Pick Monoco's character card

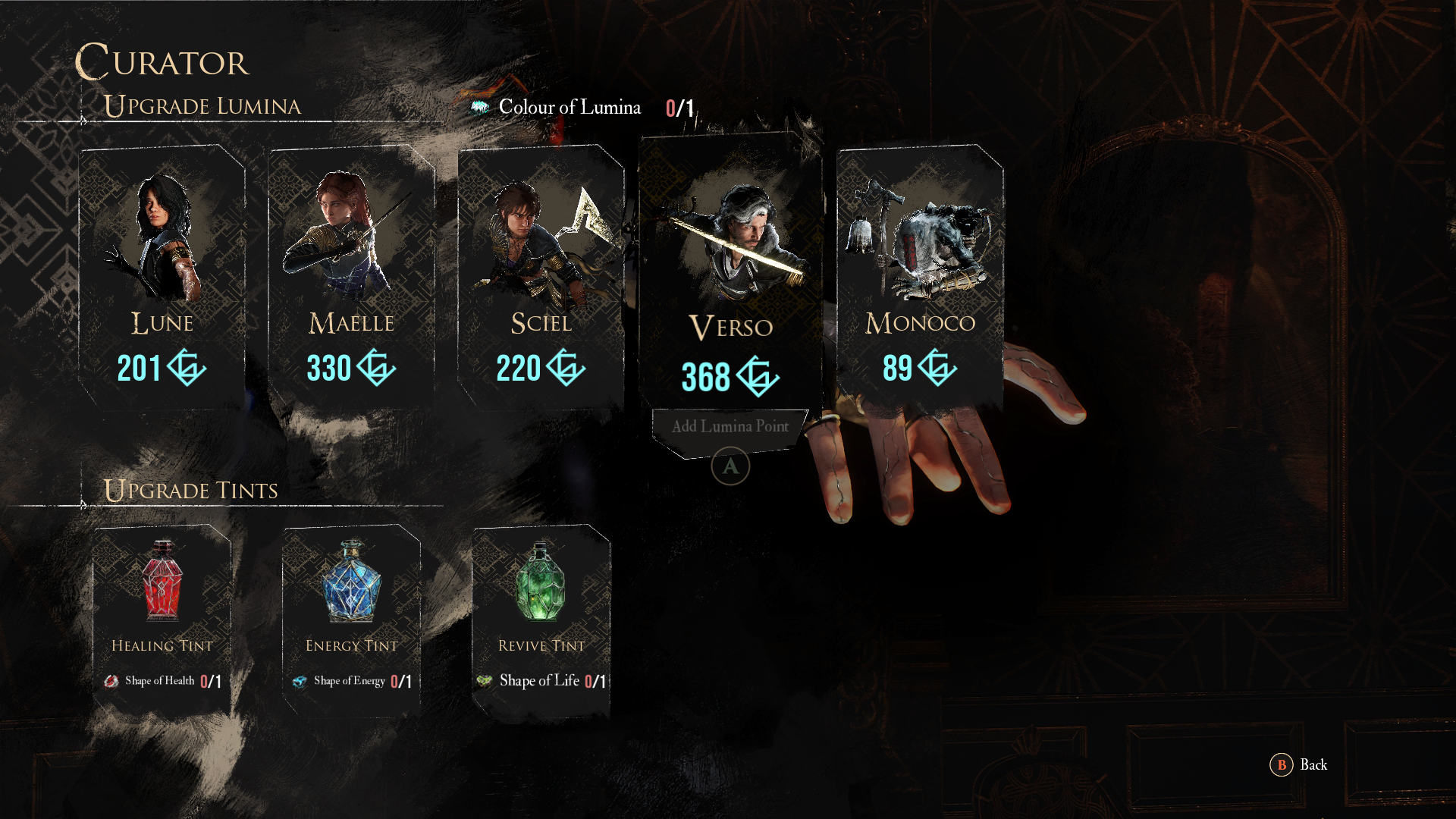(x=920, y=277)
